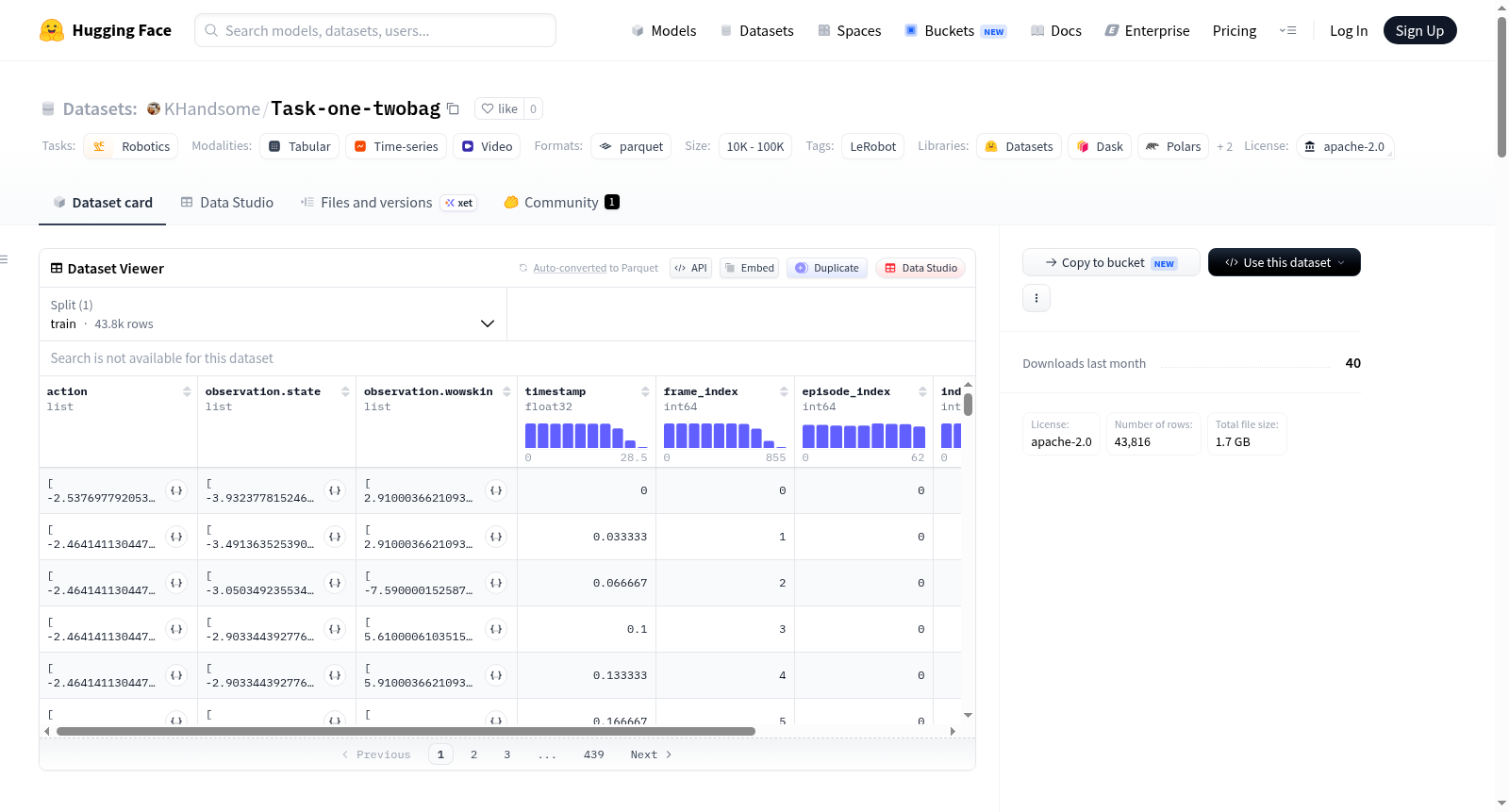
Task: Open the Enterprise menu item
Action: click(1148, 31)
